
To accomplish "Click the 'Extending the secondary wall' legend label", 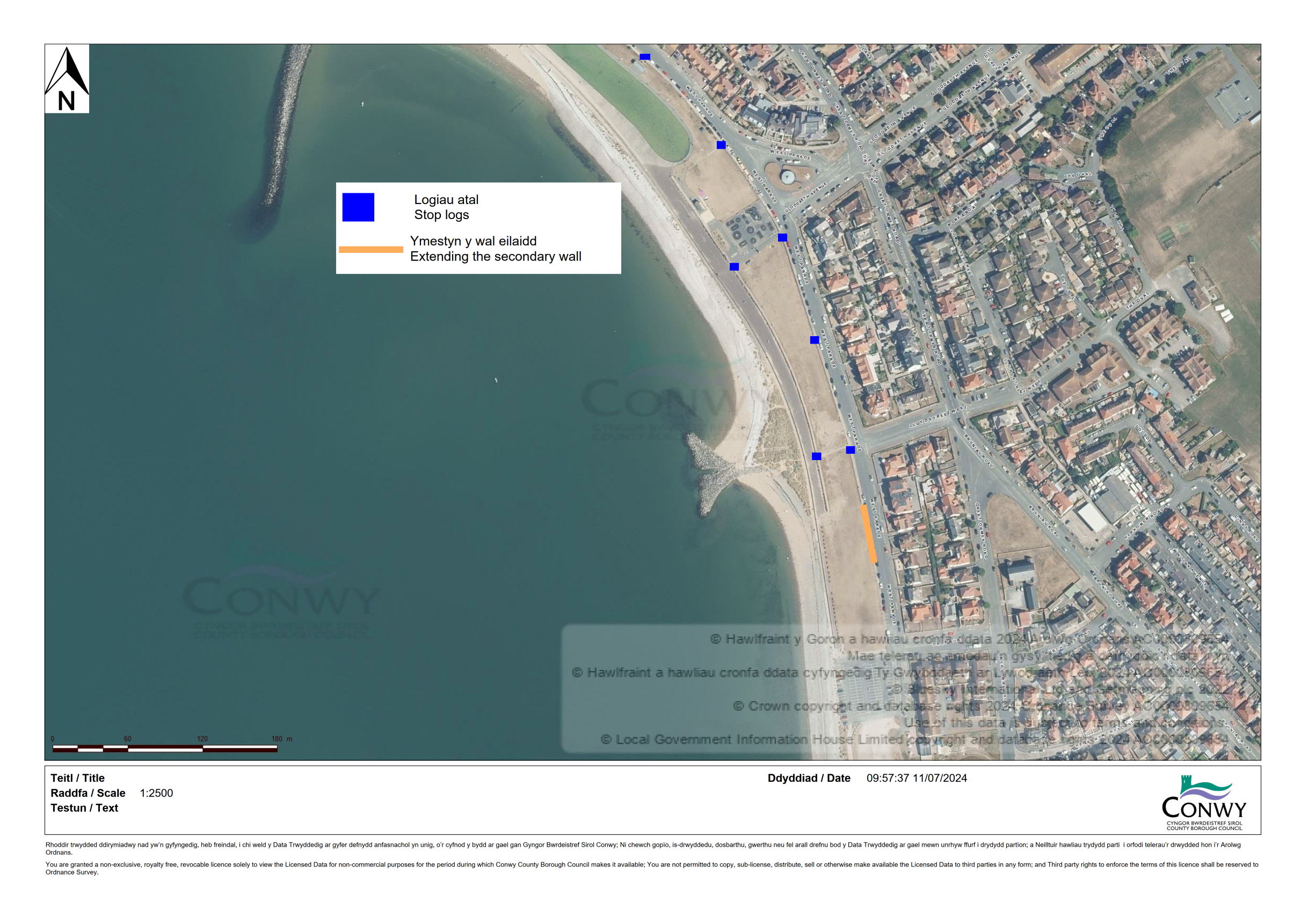I will point(496,257).
